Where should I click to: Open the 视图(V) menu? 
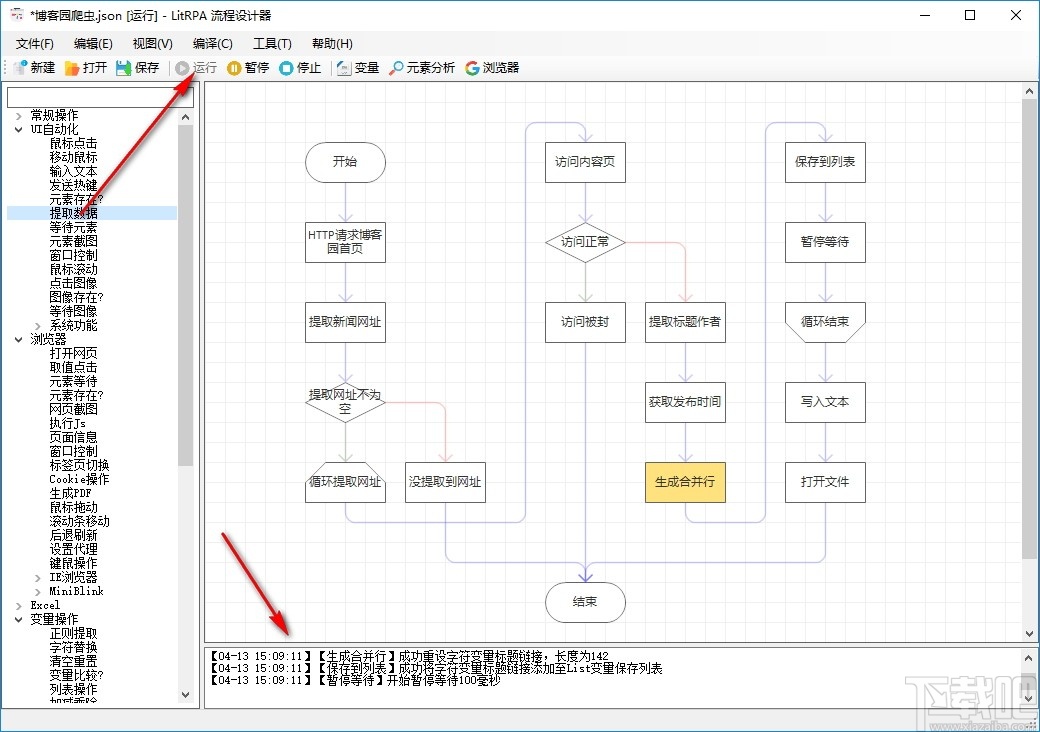pyautogui.click(x=151, y=43)
